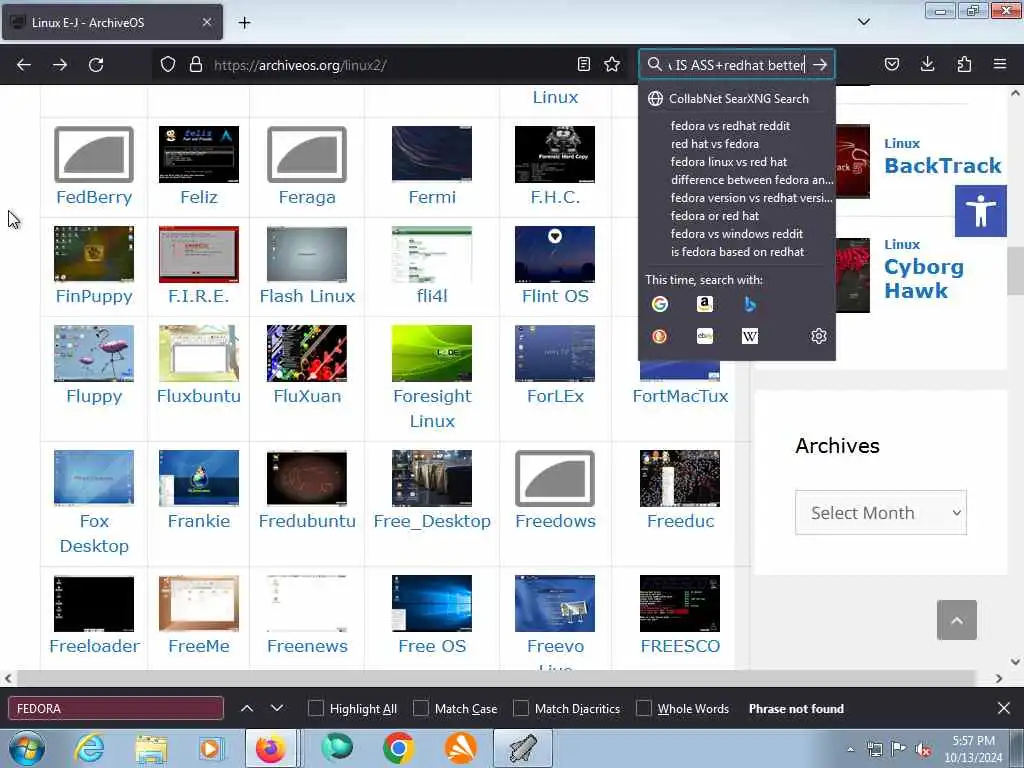1024x768 pixels.
Task: Open Firefox taskbar button
Action: click(x=271, y=748)
